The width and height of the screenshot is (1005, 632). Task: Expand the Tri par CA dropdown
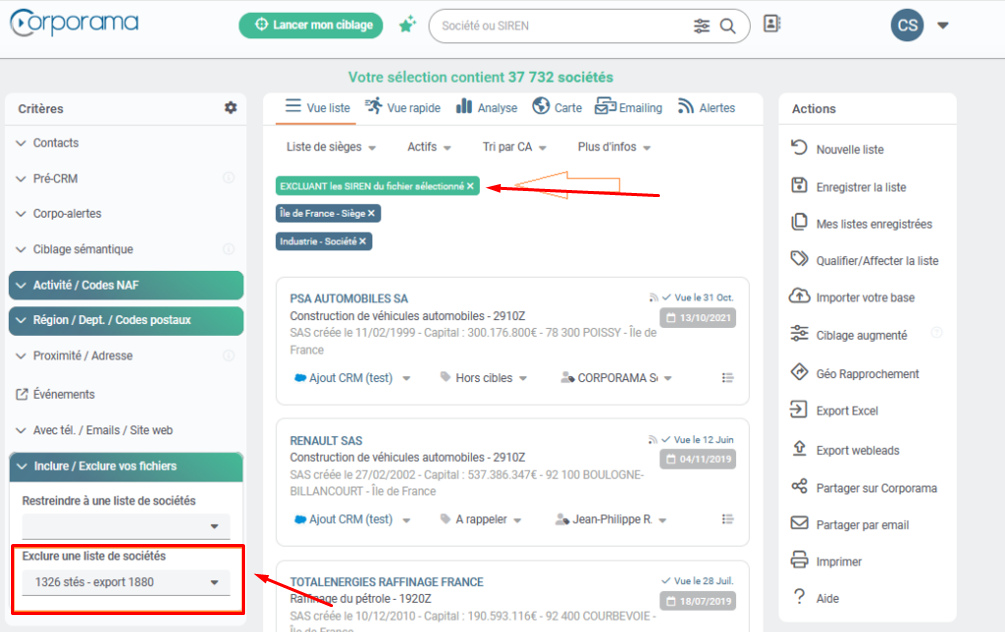pyautogui.click(x=514, y=147)
